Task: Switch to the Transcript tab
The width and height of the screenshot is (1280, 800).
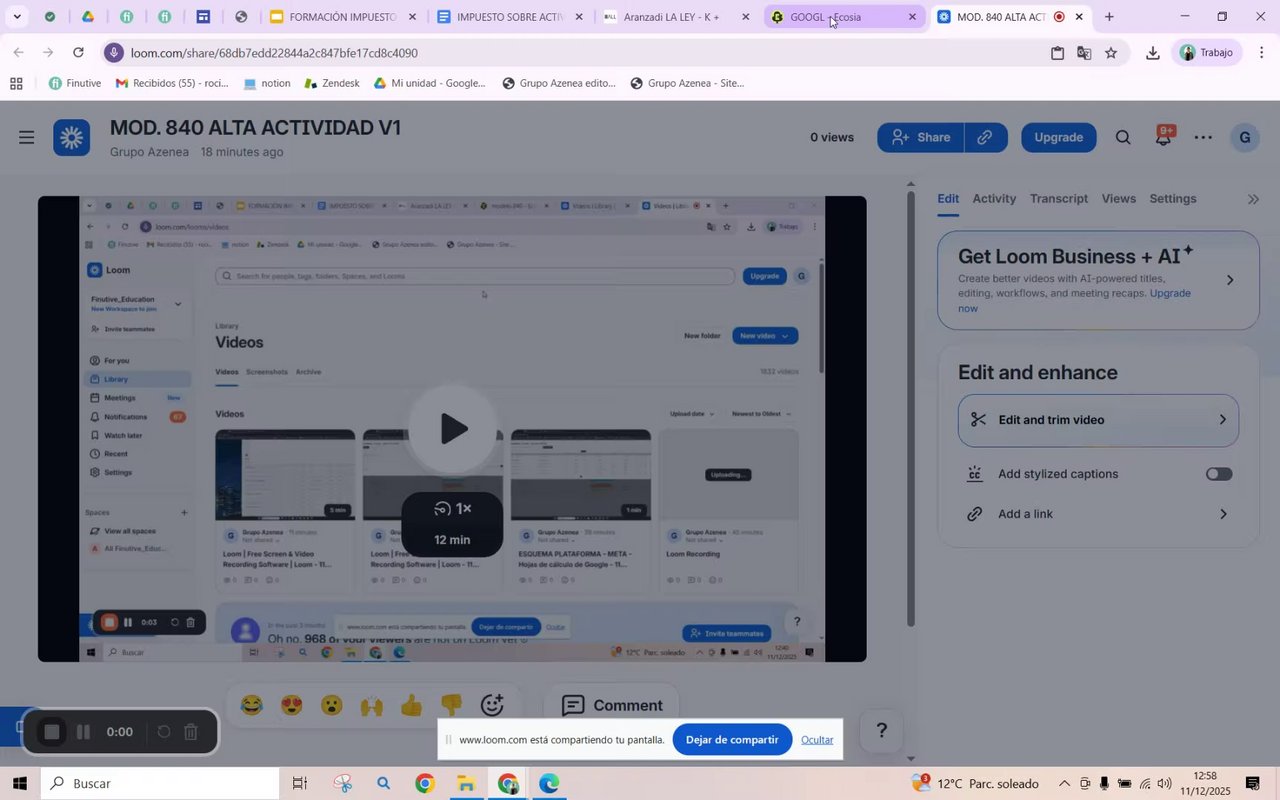Action: [1059, 199]
